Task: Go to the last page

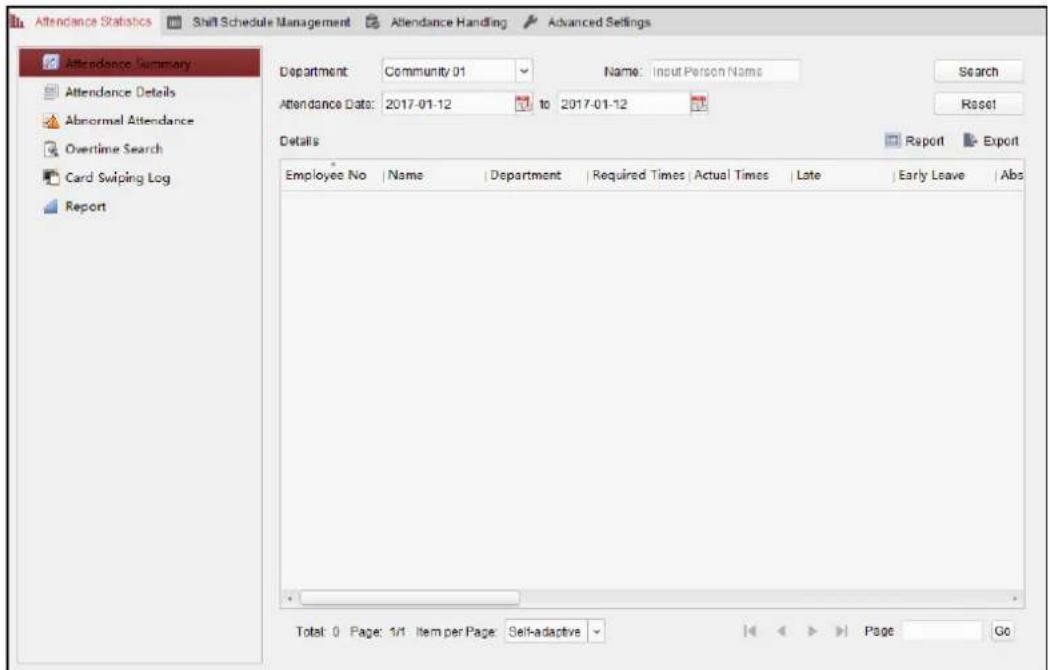Action: coord(842,631)
